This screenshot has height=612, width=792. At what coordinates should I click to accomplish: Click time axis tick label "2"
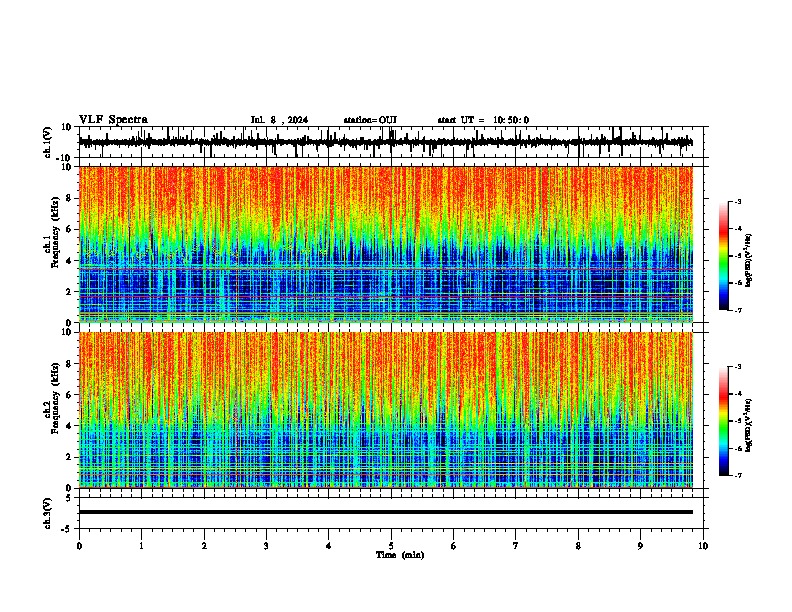click(204, 546)
